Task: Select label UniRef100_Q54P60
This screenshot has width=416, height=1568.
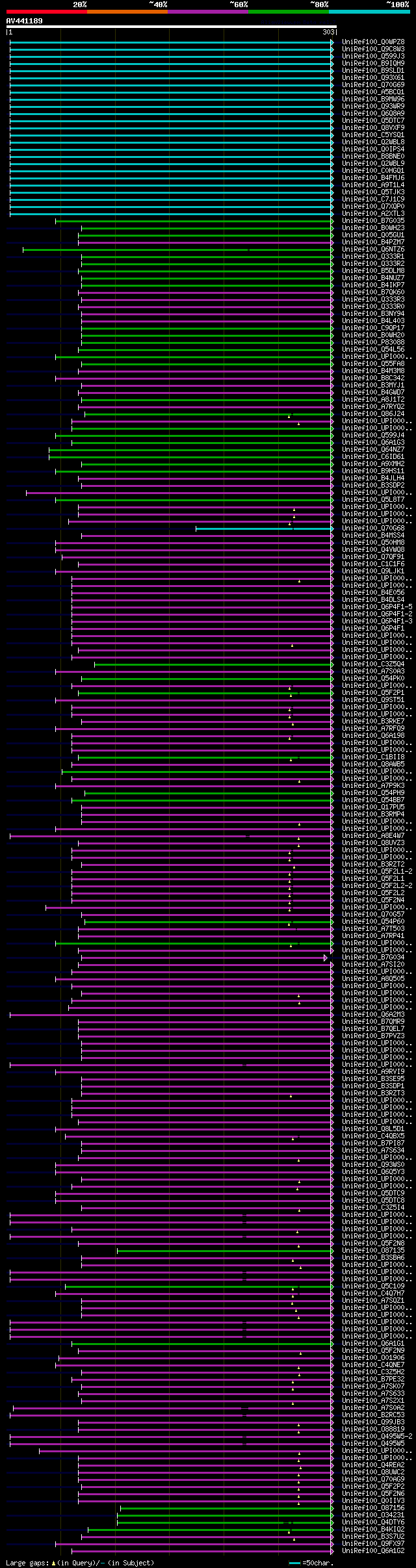Action: (373, 921)
